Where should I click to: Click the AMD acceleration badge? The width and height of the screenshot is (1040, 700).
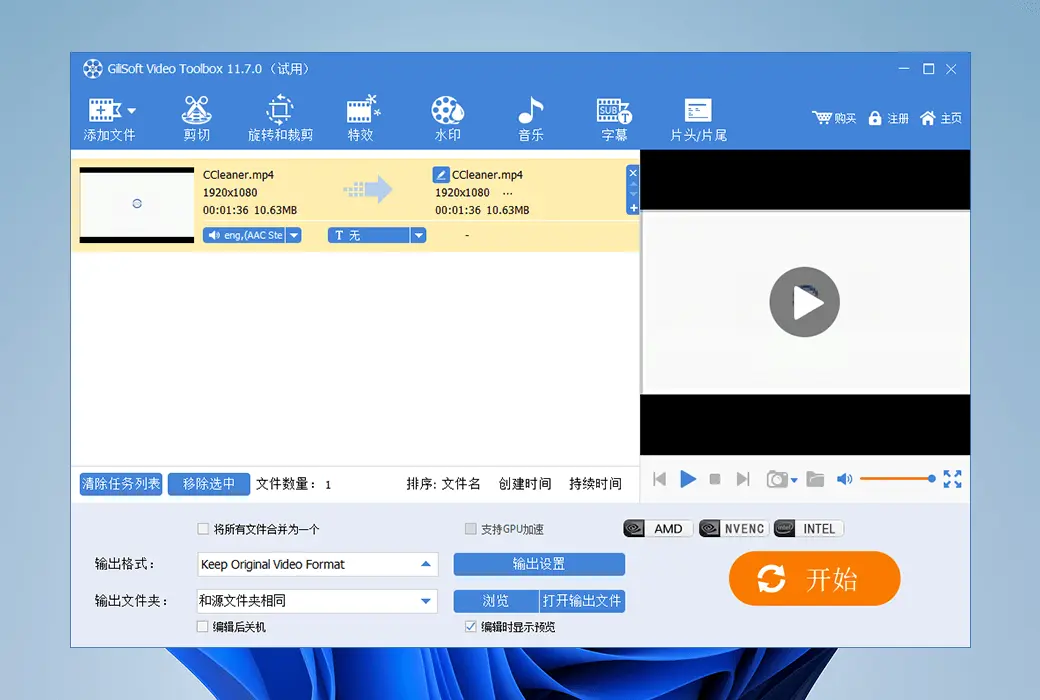pos(658,529)
